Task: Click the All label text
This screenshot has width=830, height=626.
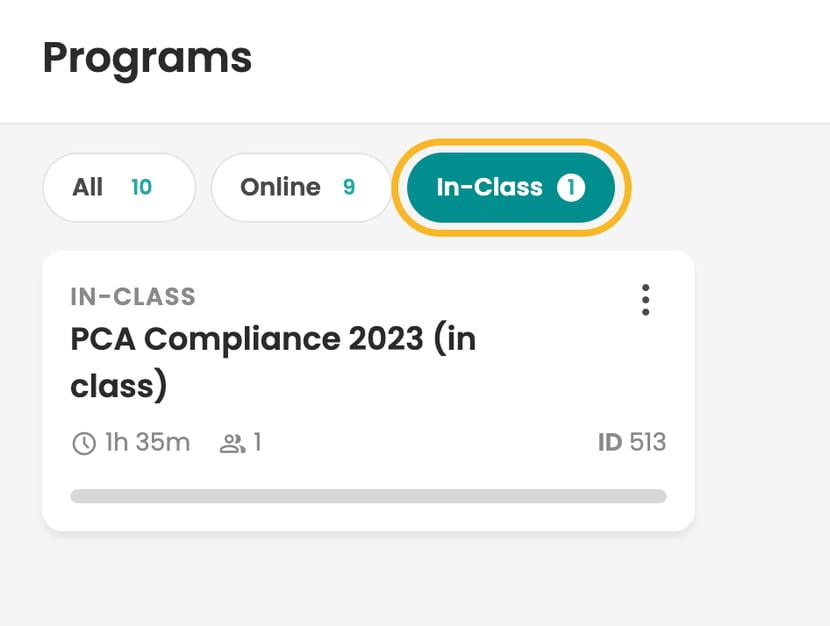Action: coord(87,187)
